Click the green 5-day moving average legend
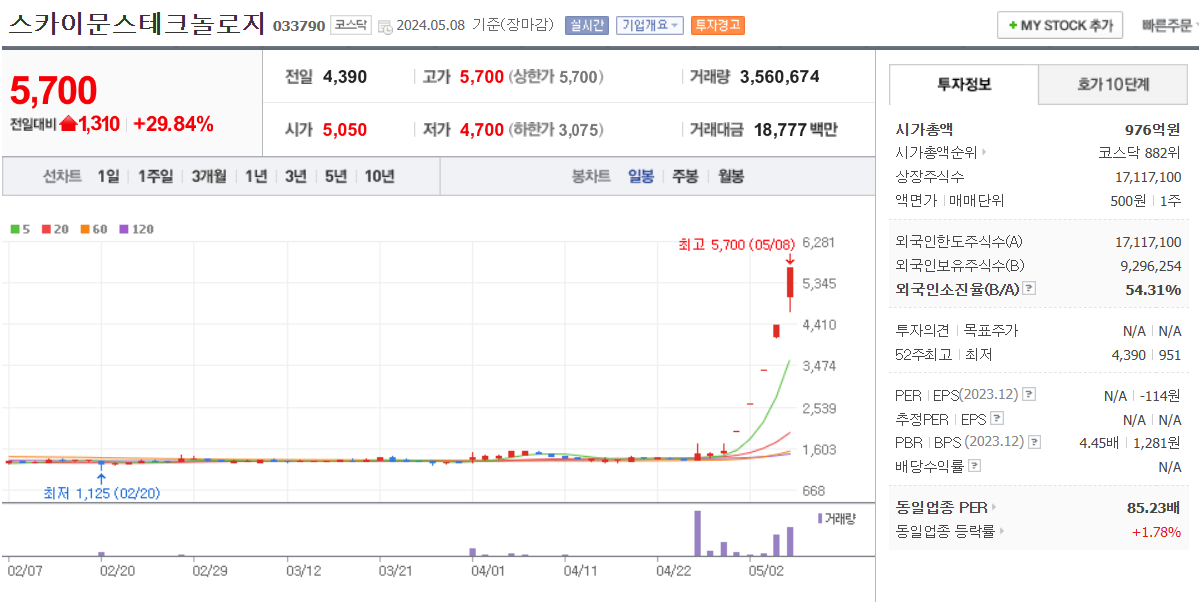Viewport: 1199px width, 602px height. point(20,229)
